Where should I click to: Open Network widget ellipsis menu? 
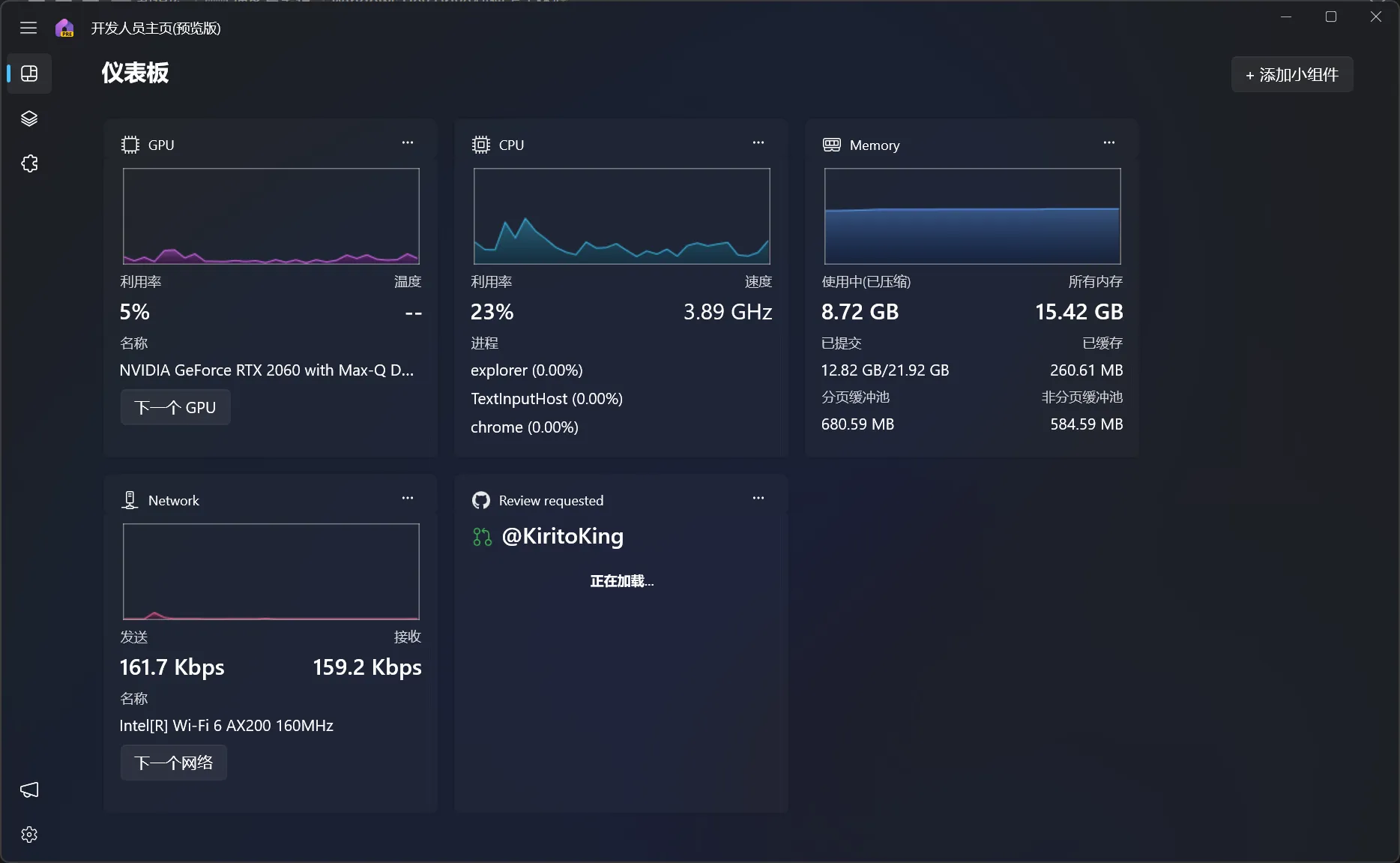click(408, 498)
